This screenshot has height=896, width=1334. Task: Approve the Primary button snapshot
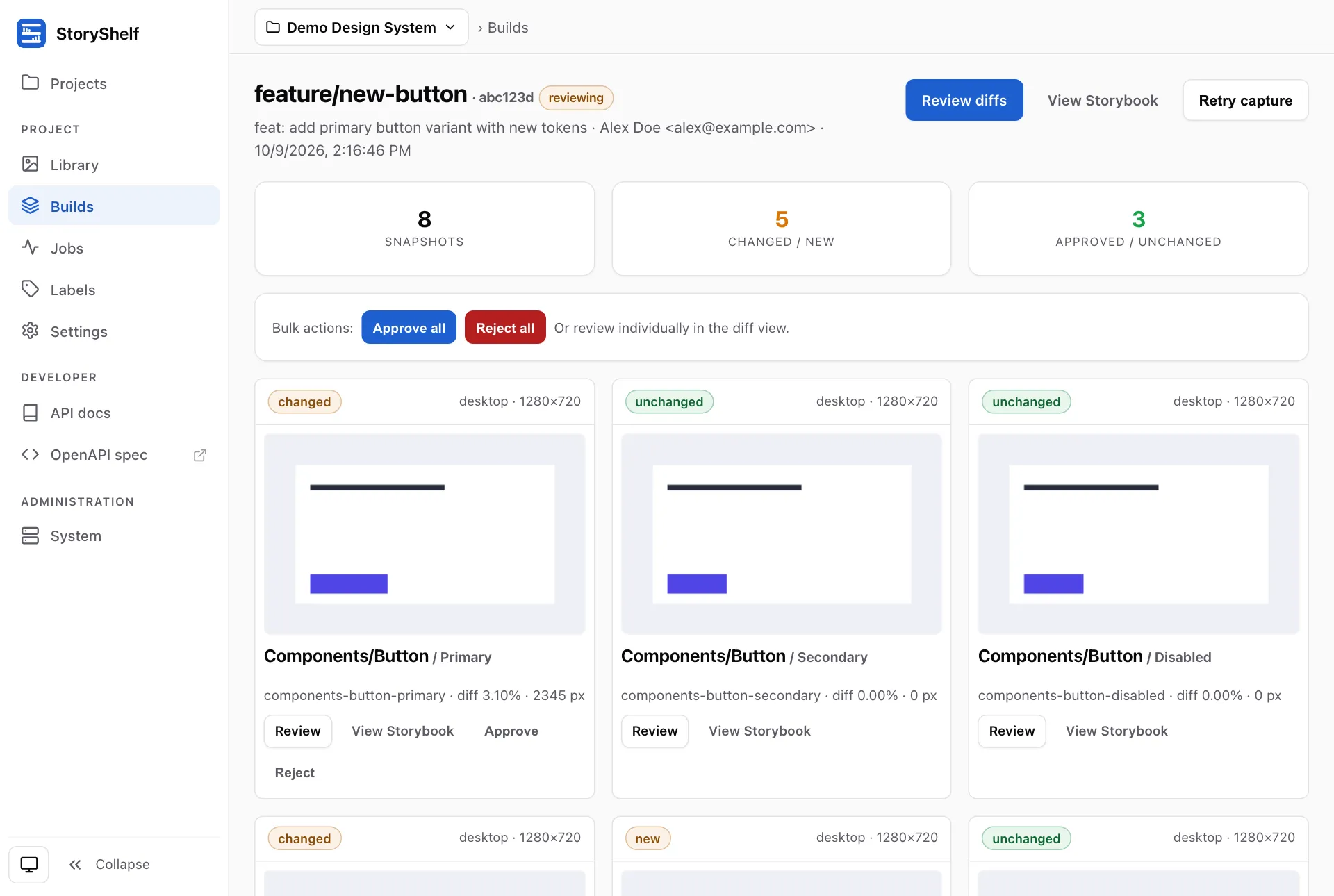click(x=511, y=731)
